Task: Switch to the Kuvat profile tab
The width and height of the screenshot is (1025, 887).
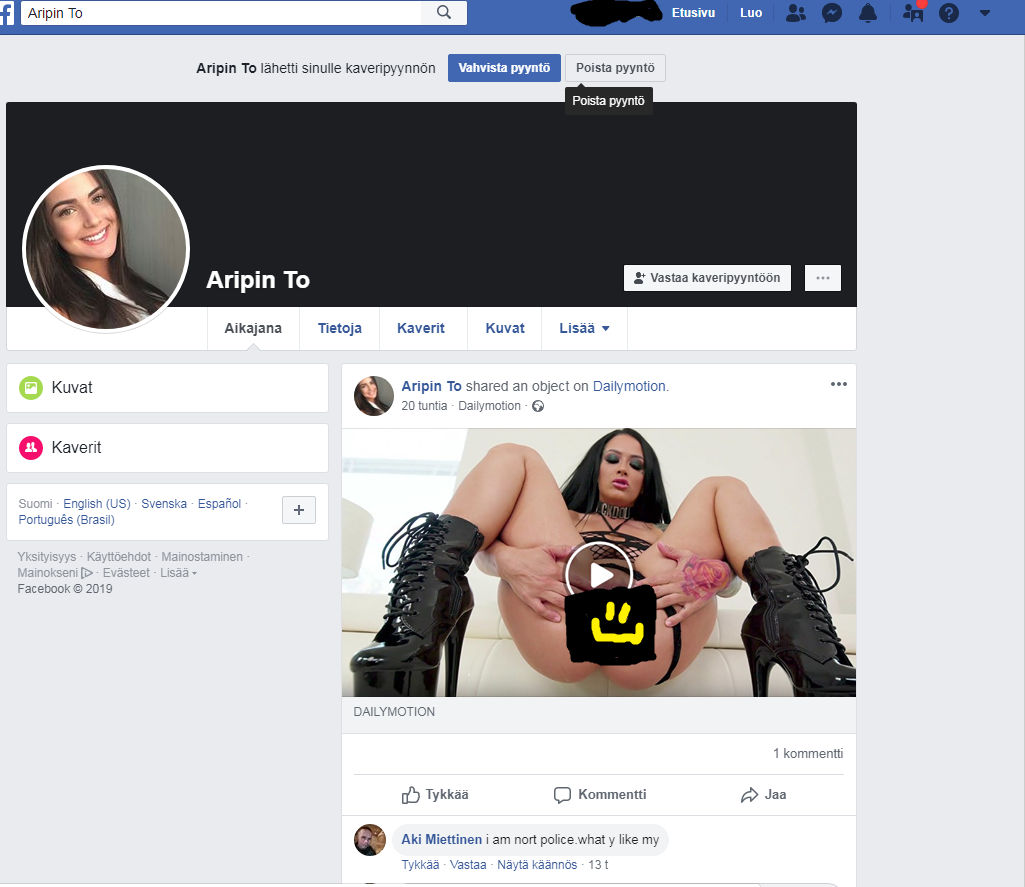Action: [505, 328]
